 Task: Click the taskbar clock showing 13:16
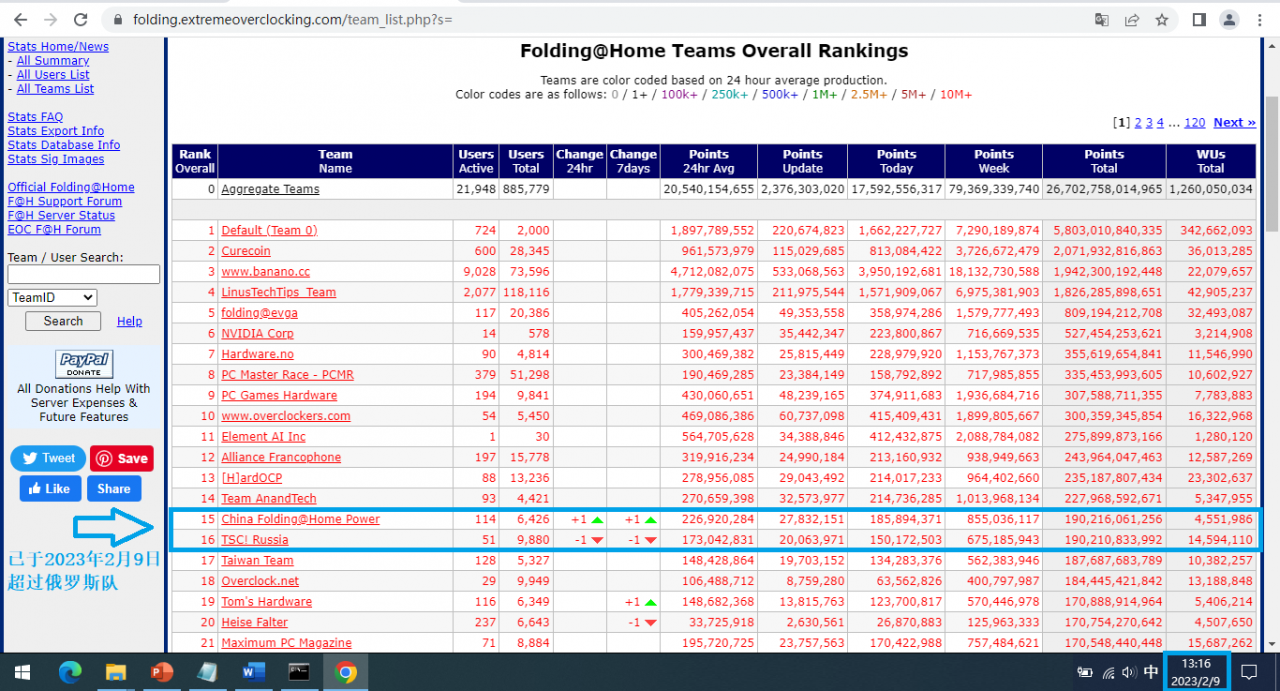1196,672
